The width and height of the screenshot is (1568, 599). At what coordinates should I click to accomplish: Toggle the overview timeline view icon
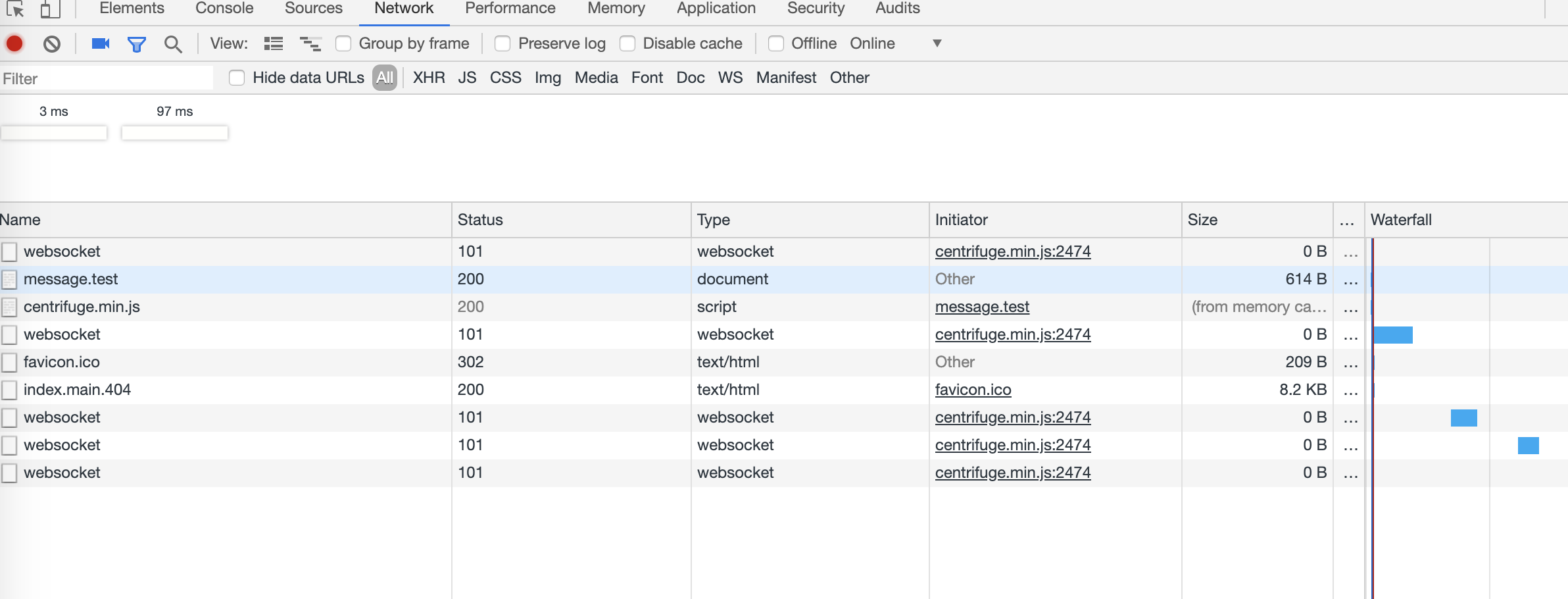310,43
